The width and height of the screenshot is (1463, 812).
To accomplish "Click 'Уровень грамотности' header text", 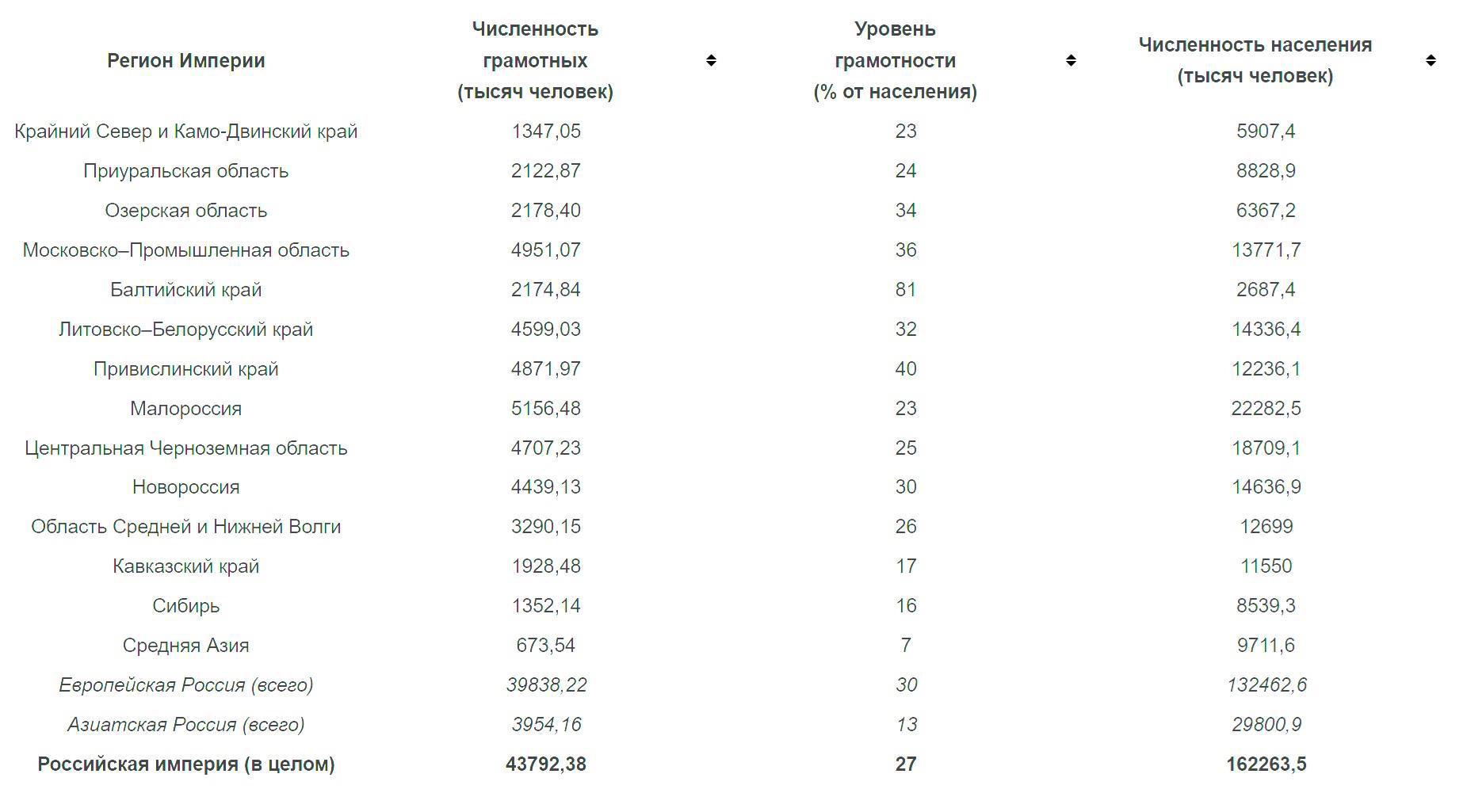I will pos(895,60).
